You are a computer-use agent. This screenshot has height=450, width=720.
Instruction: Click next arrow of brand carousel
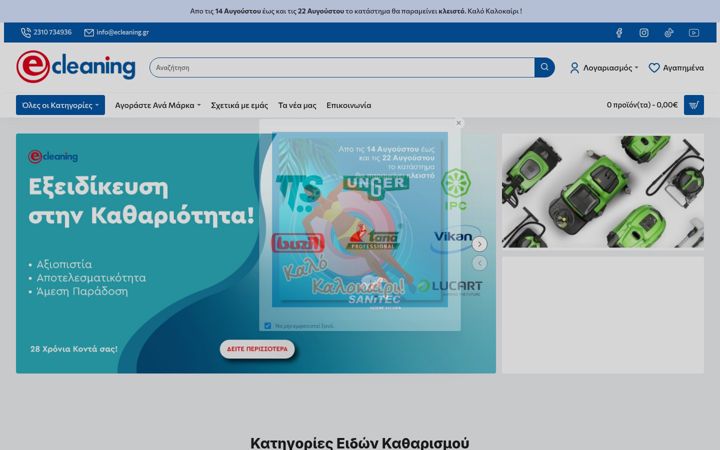point(479,244)
